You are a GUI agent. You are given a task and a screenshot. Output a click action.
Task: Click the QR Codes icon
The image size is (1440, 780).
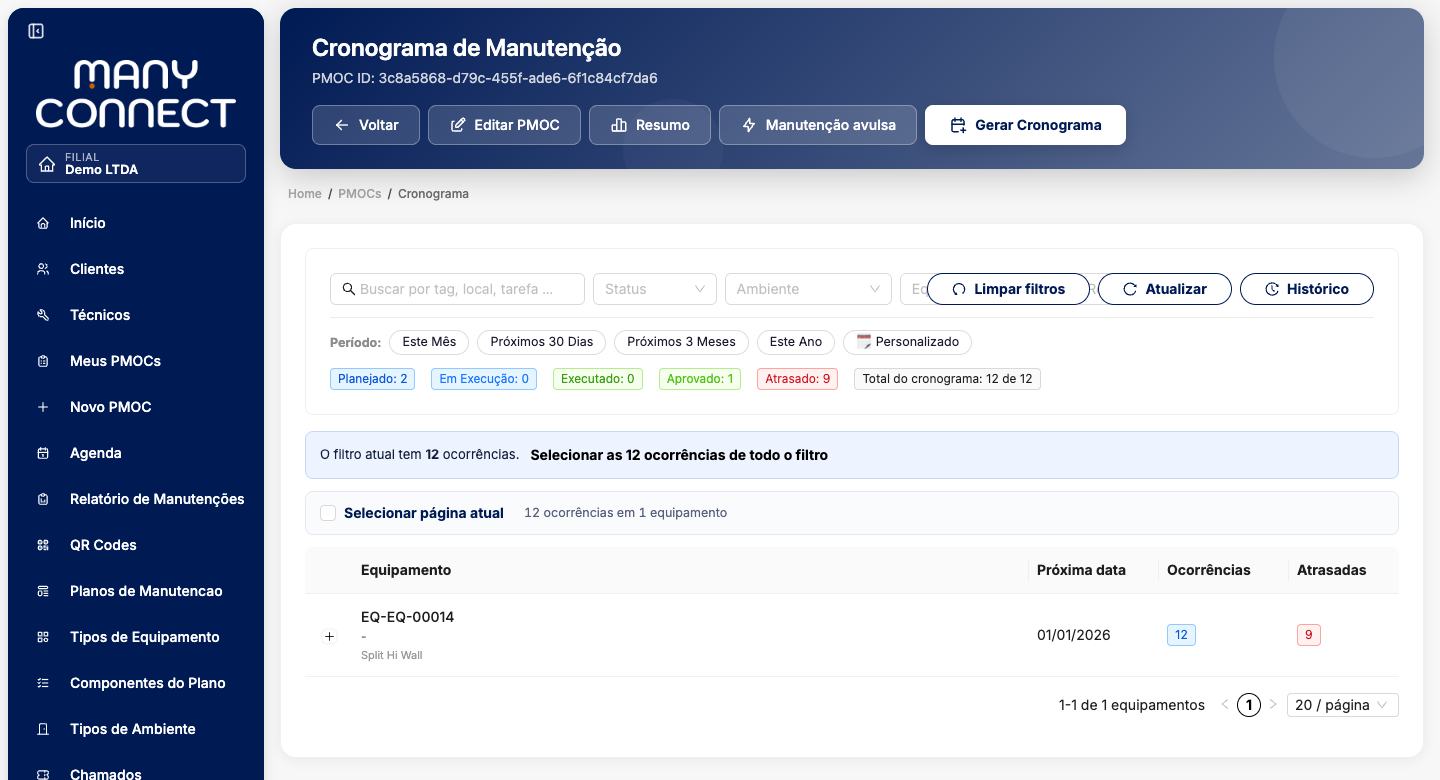[43, 545]
